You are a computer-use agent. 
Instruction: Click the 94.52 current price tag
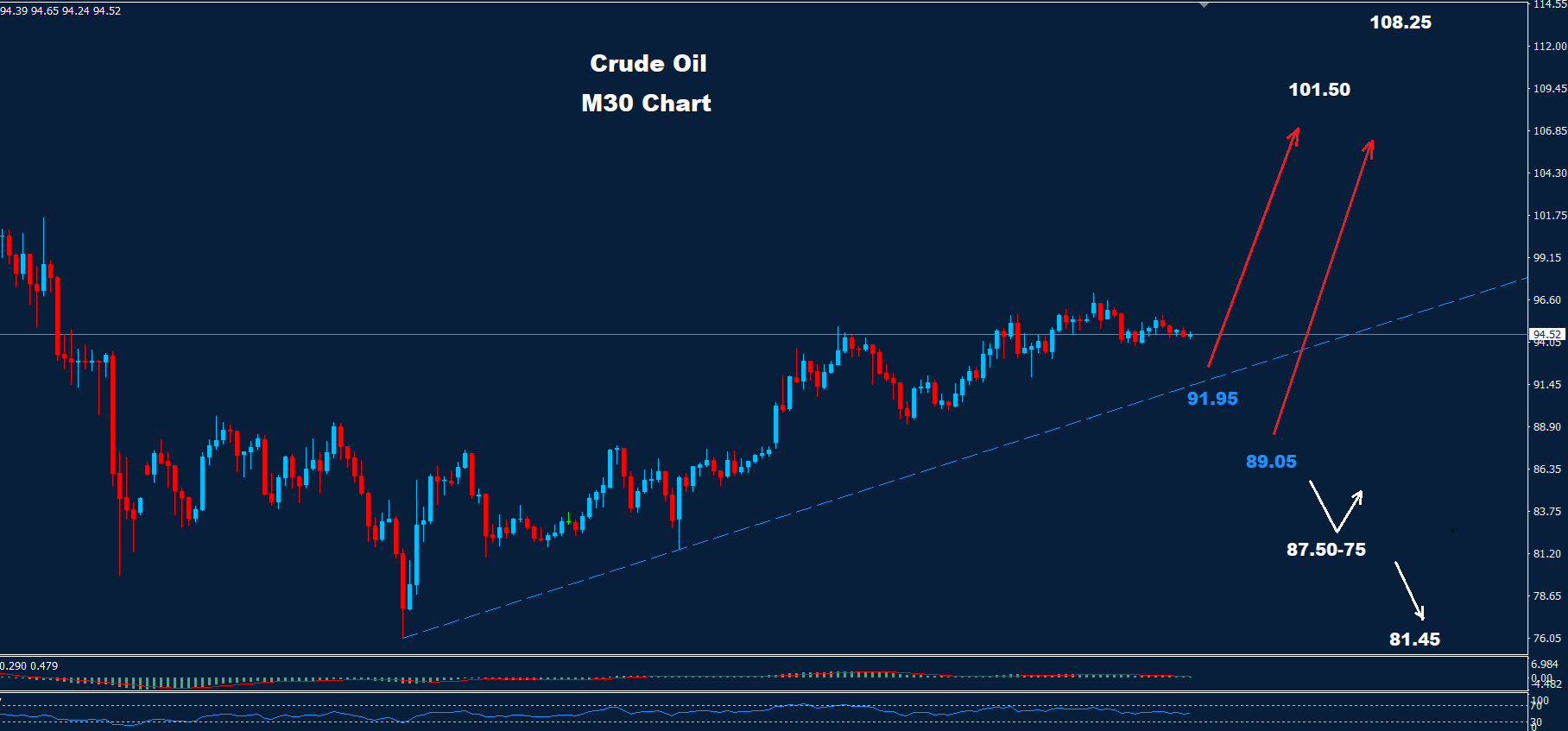click(x=1546, y=334)
